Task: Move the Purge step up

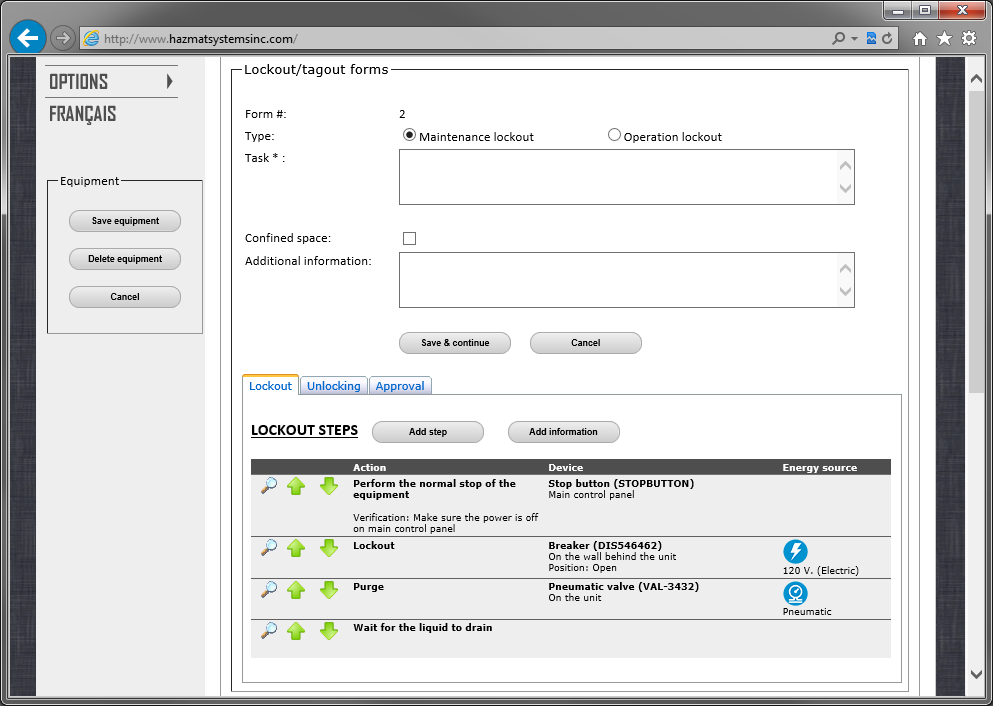Action: click(x=296, y=589)
